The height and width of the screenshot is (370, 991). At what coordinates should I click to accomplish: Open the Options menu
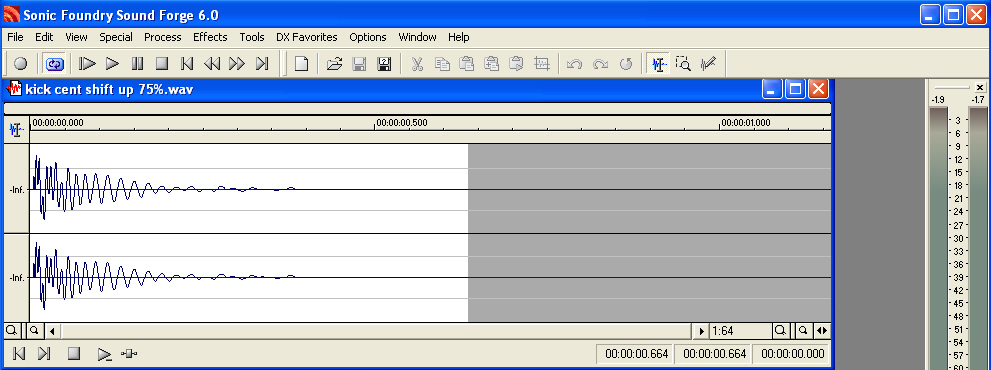368,37
